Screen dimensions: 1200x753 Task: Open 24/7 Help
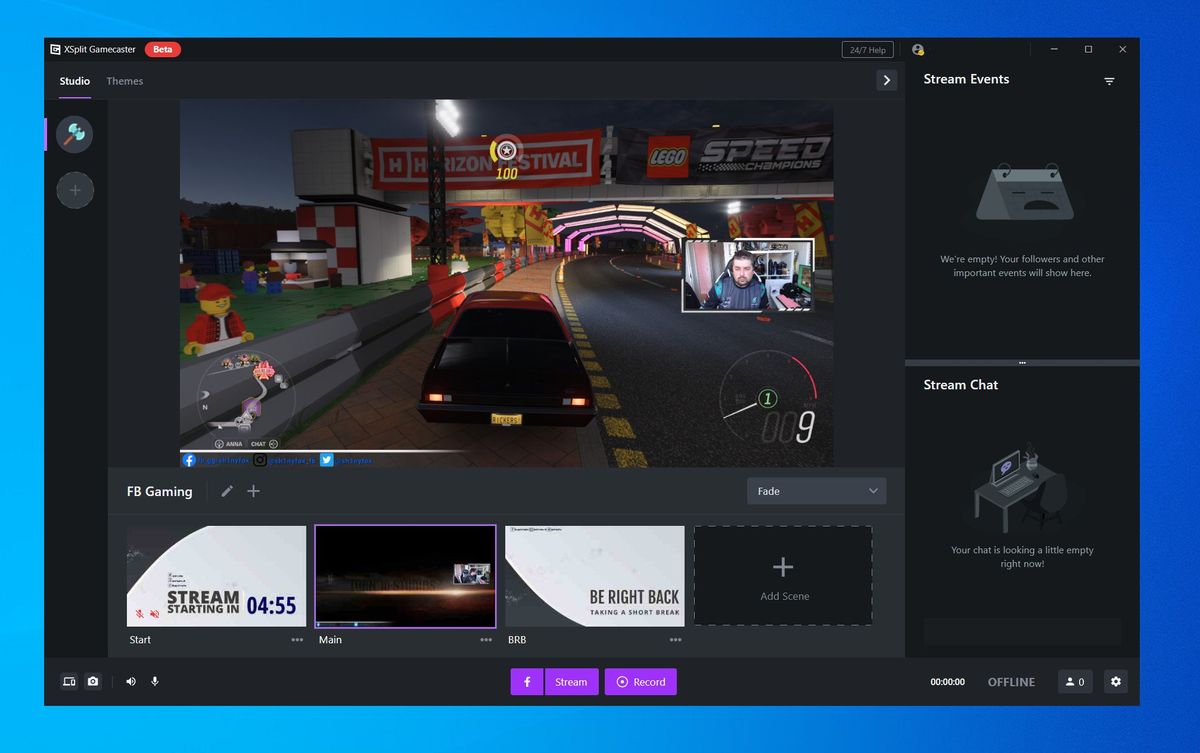click(x=867, y=50)
